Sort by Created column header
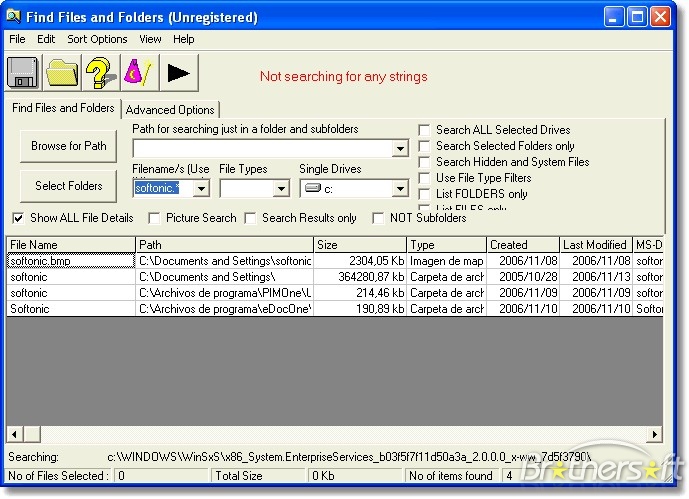689x499 pixels. [523, 245]
